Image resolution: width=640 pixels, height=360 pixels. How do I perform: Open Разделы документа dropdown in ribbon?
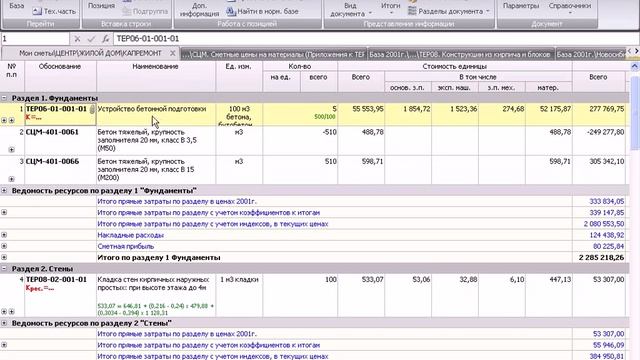450,11
